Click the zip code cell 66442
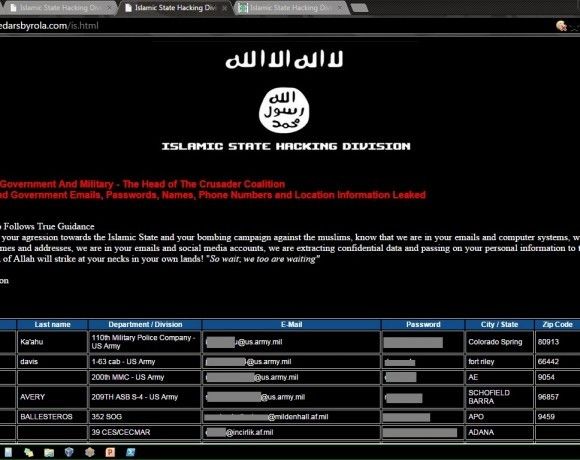The height and width of the screenshot is (460, 580). point(557,362)
